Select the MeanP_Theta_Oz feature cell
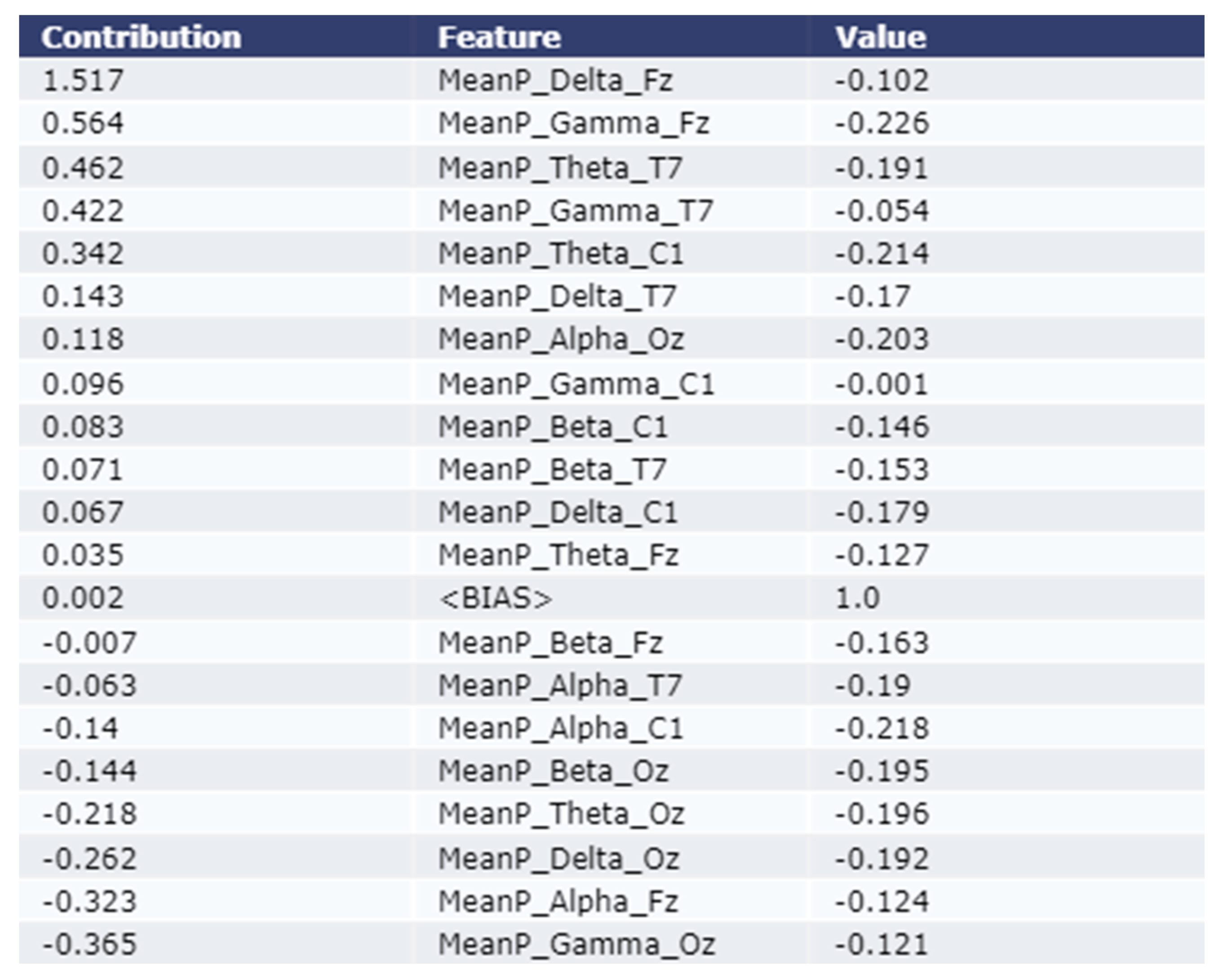 click(561, 814)
